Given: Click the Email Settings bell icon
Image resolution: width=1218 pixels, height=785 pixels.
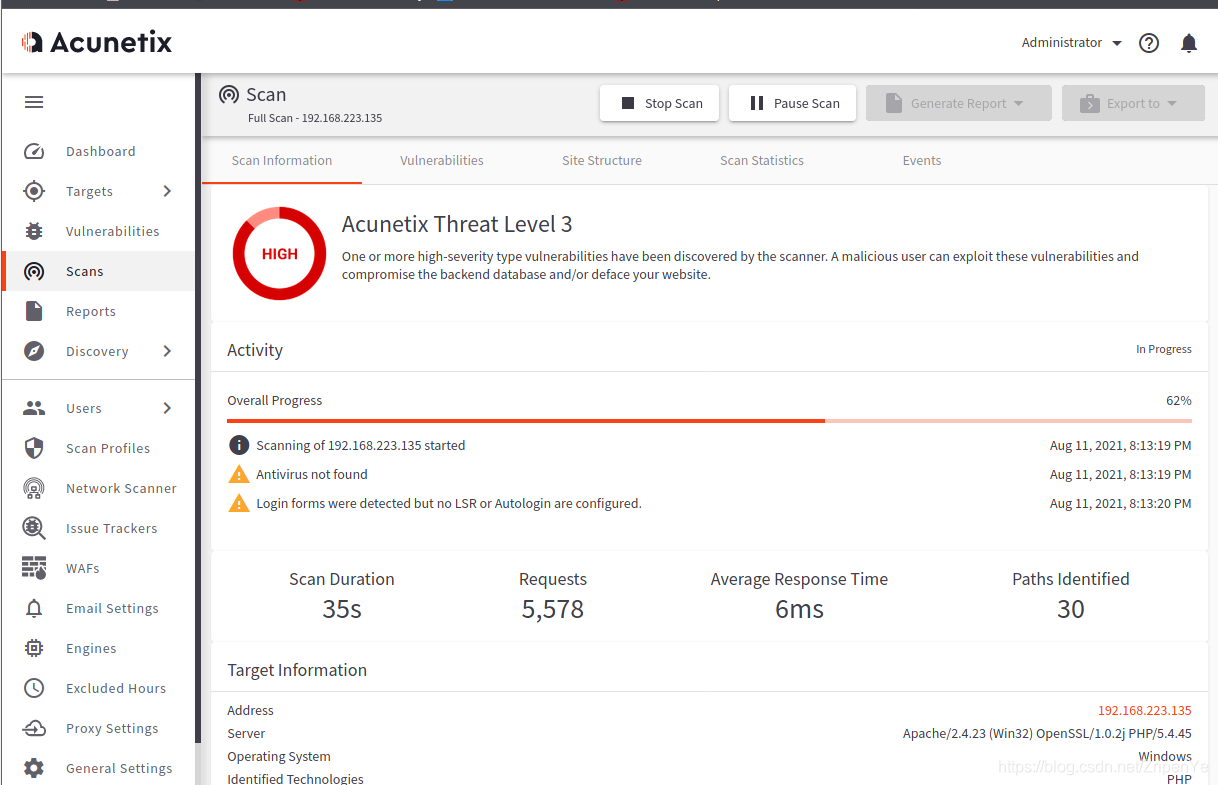Looking at the screenshot, I should coord(34,608).
